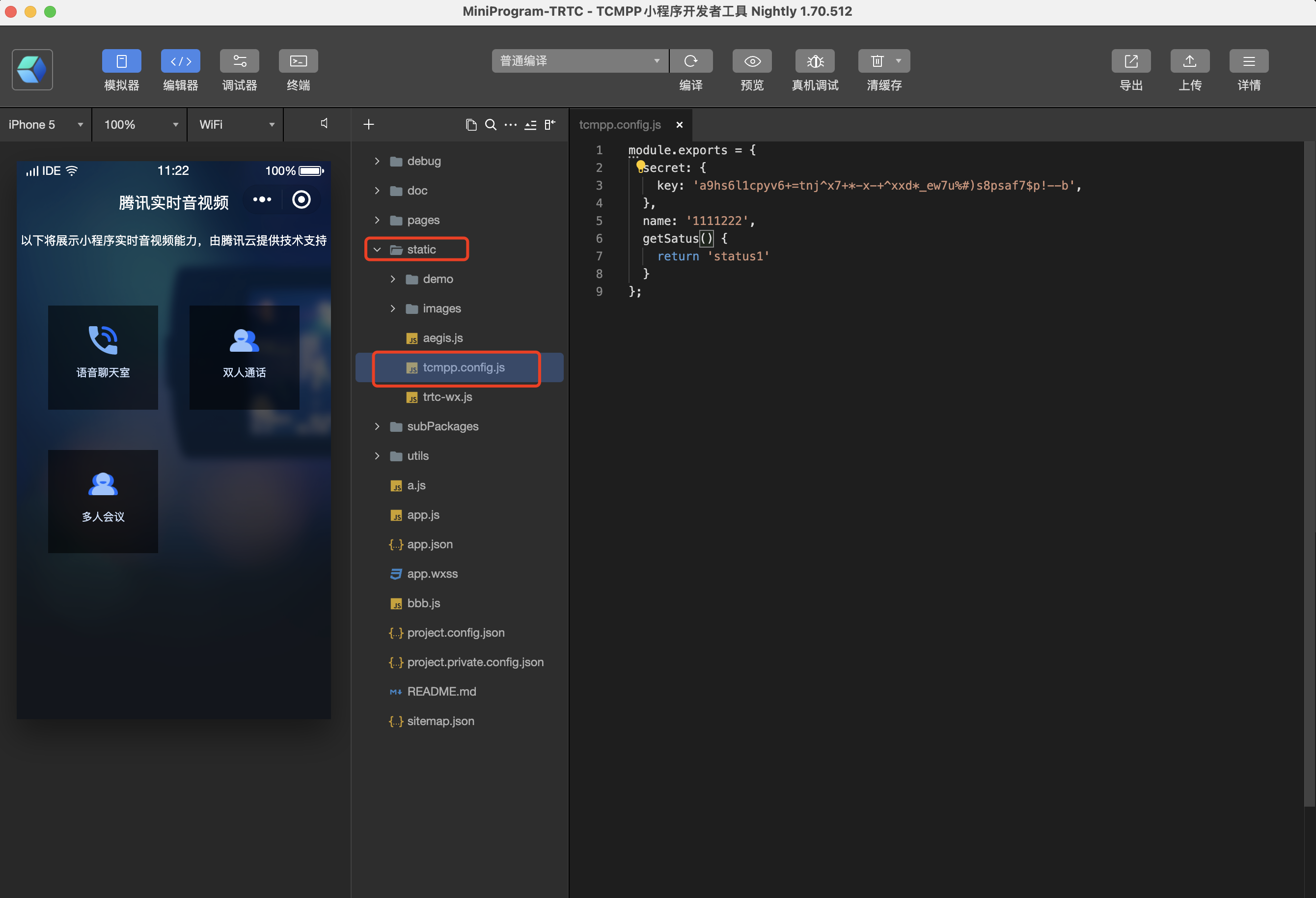Open the 普通编译 compile mode dropdown
Image resolution: width=1316 pixels, height=898 pixels.
[x=579, y=60]
